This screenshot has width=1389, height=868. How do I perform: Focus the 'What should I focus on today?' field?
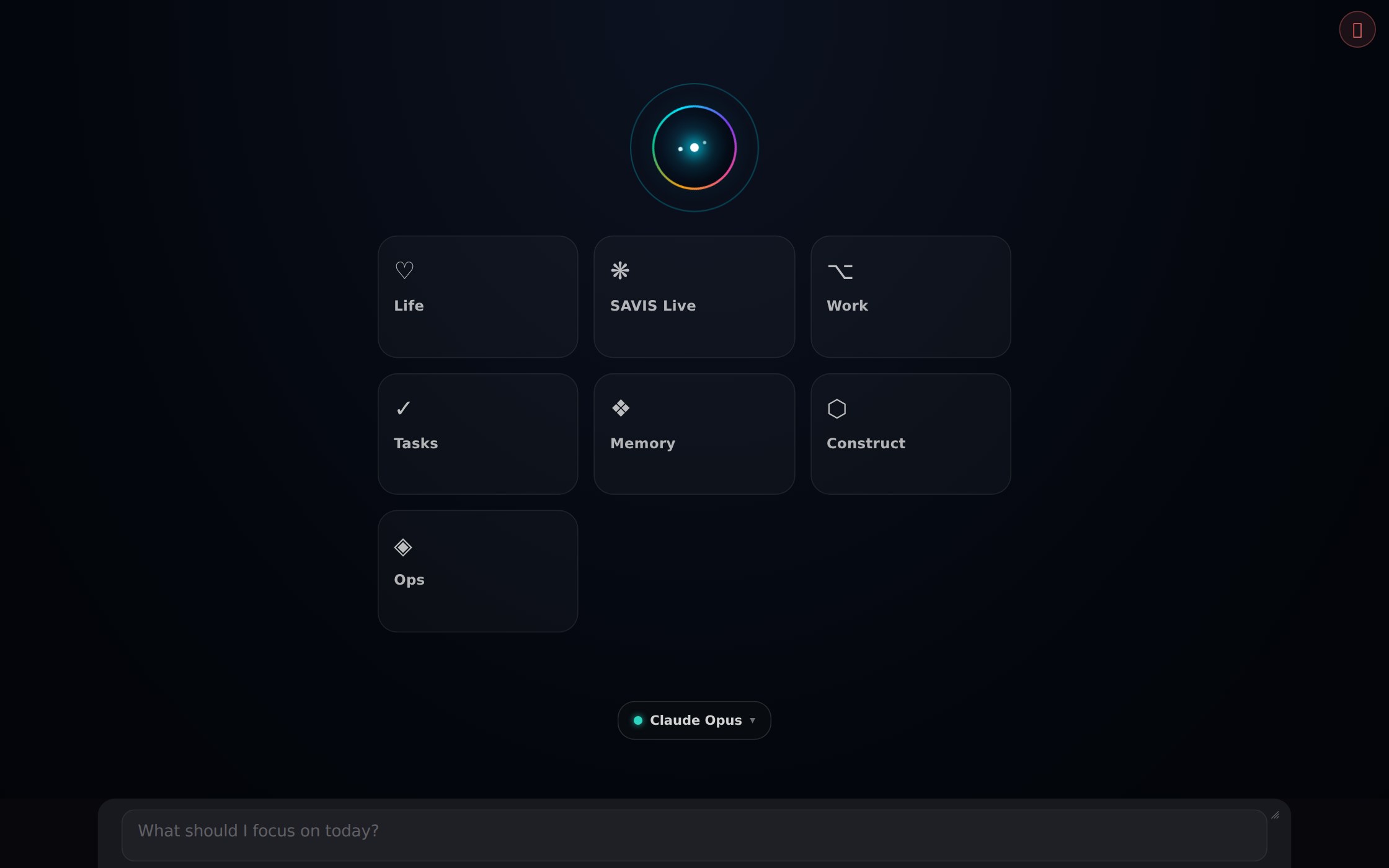[x=694, y=835]
